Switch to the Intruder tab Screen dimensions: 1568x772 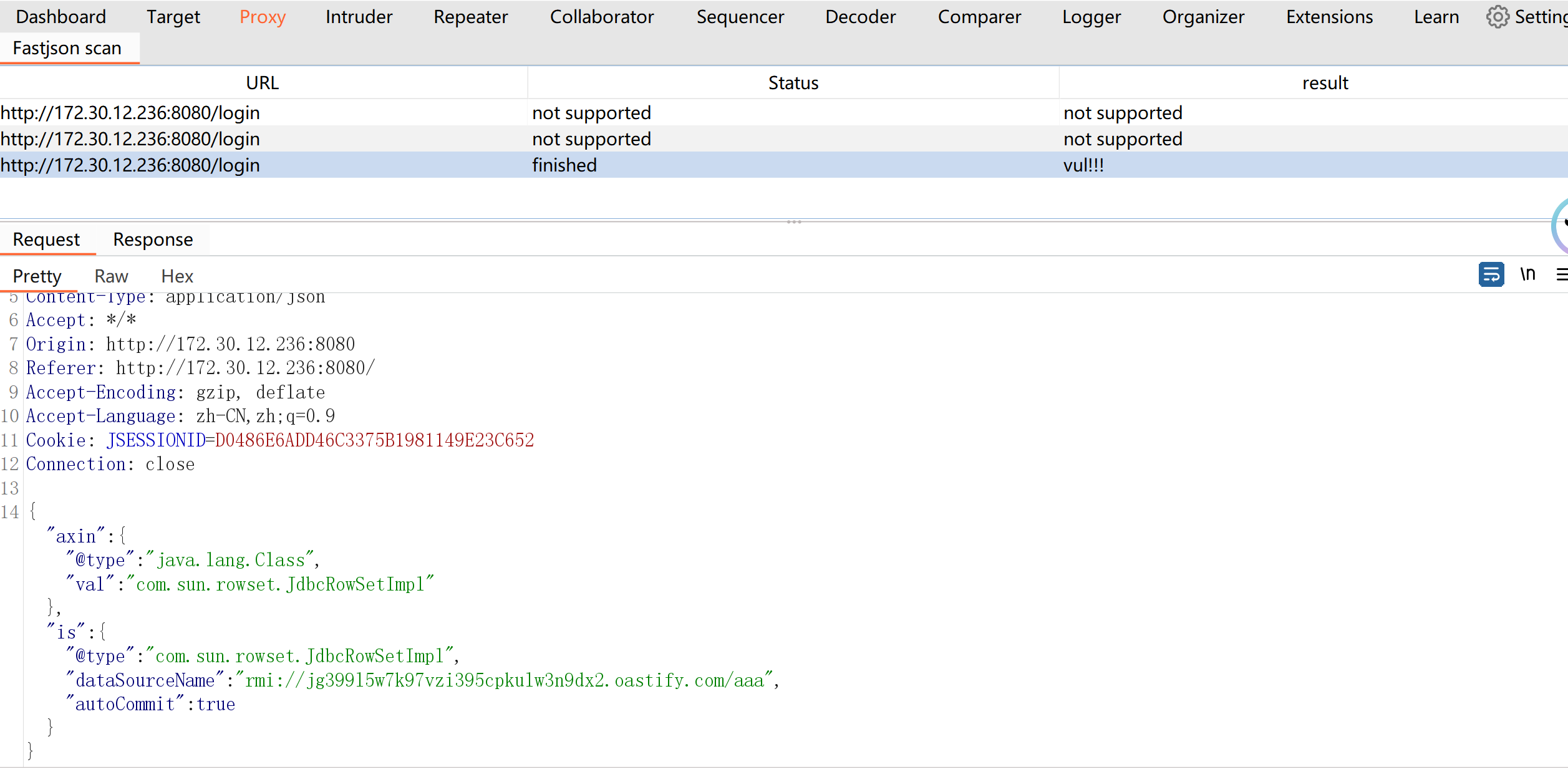coord(359,17)
